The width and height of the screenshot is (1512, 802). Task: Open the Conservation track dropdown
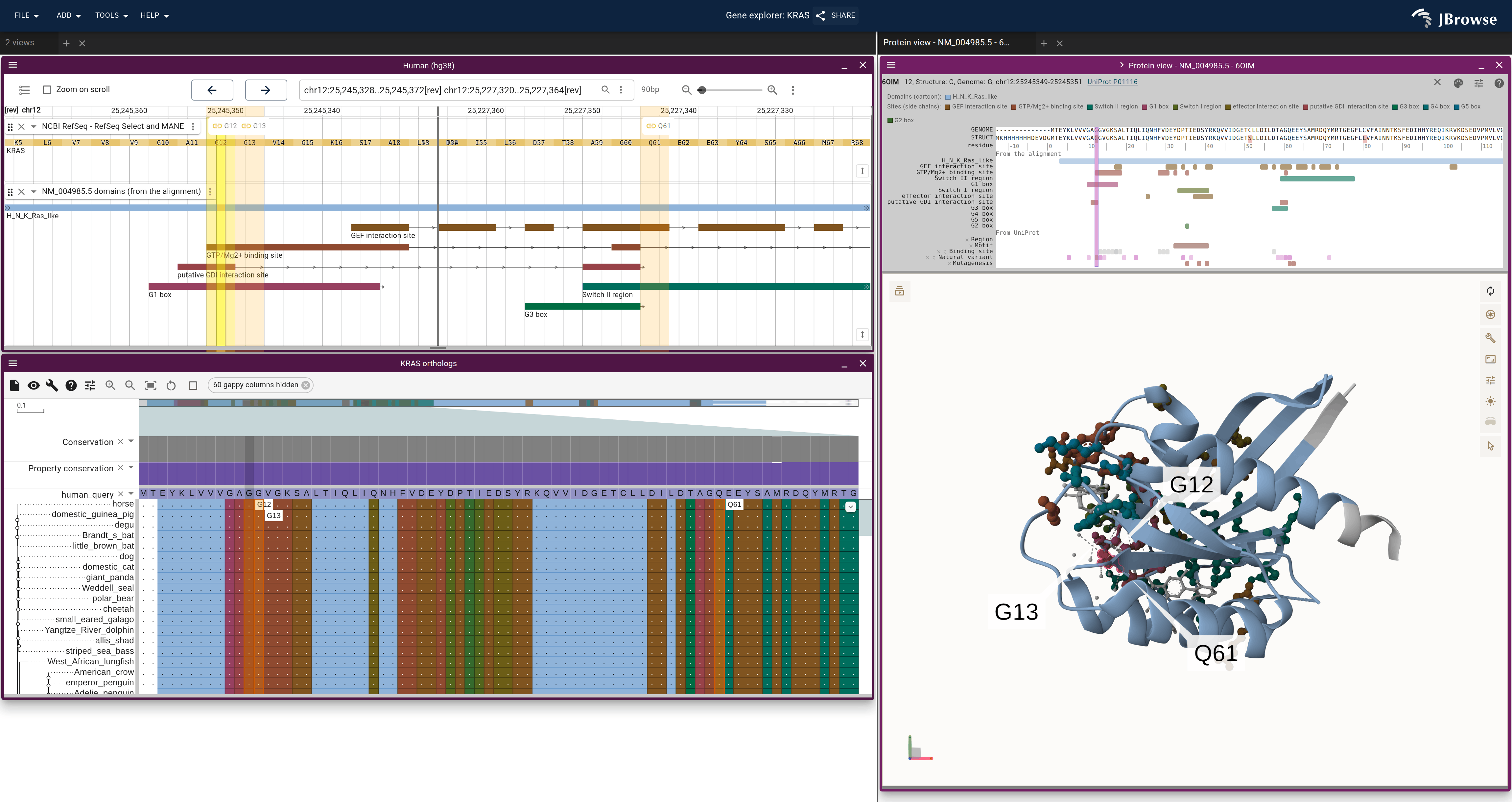click(x=131, y=441)
